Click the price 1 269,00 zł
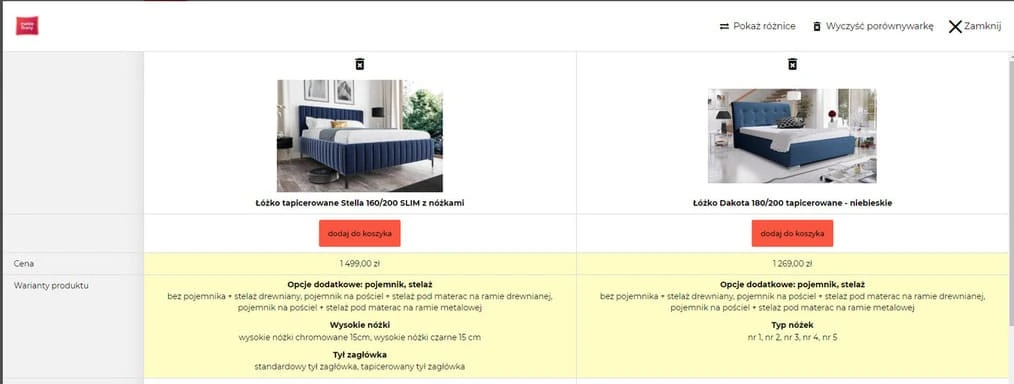This screenshot has width=1014, height=384. click(792, 264)
